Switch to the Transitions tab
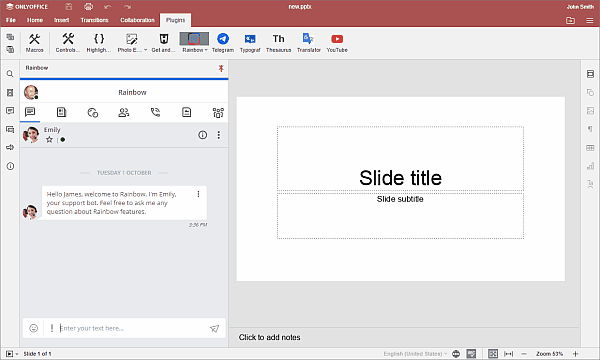600x360 pixels. (x=95, y=20)
